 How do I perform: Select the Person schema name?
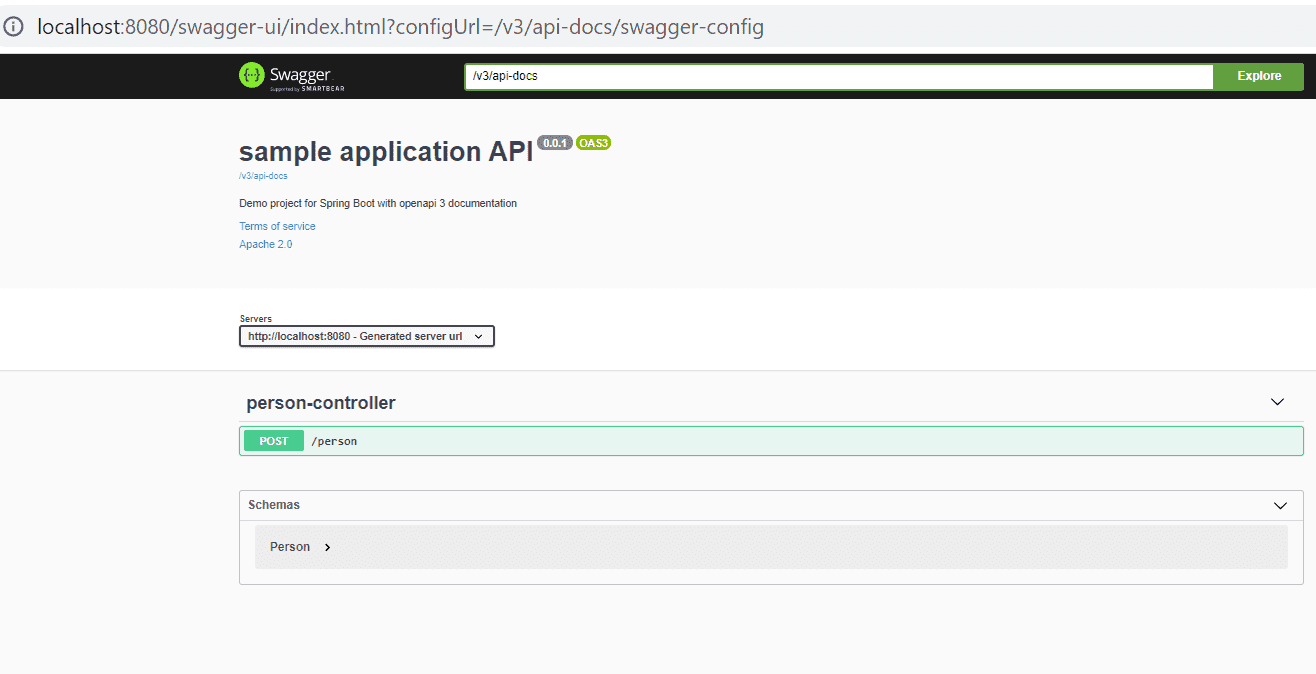coord(290,547)
